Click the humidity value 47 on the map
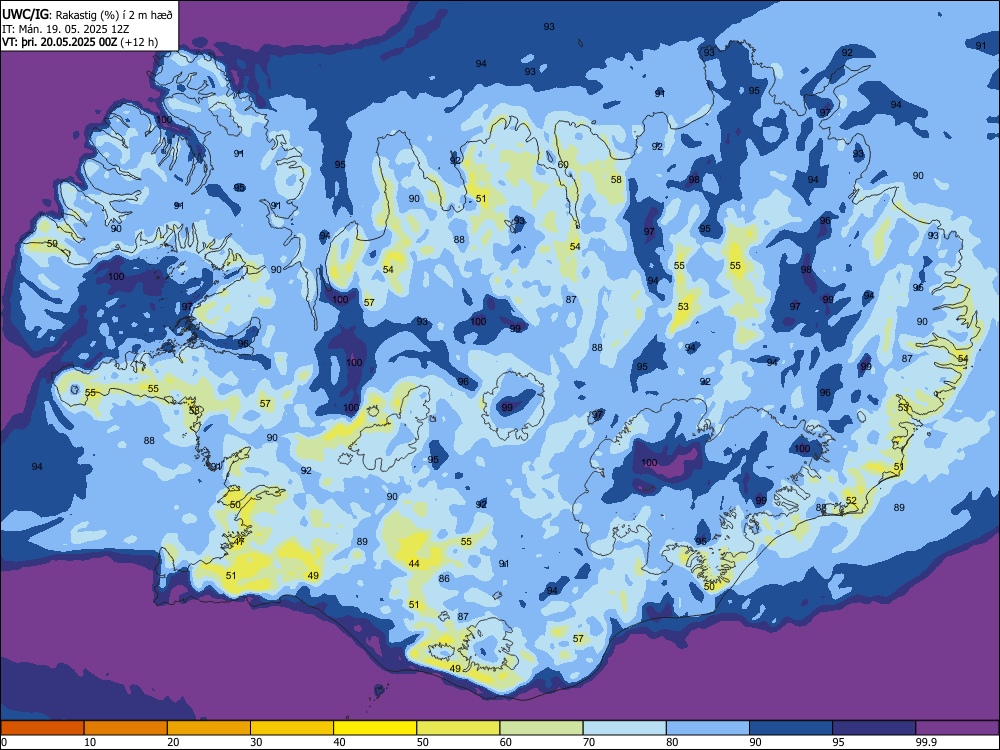 pos(239,541)
